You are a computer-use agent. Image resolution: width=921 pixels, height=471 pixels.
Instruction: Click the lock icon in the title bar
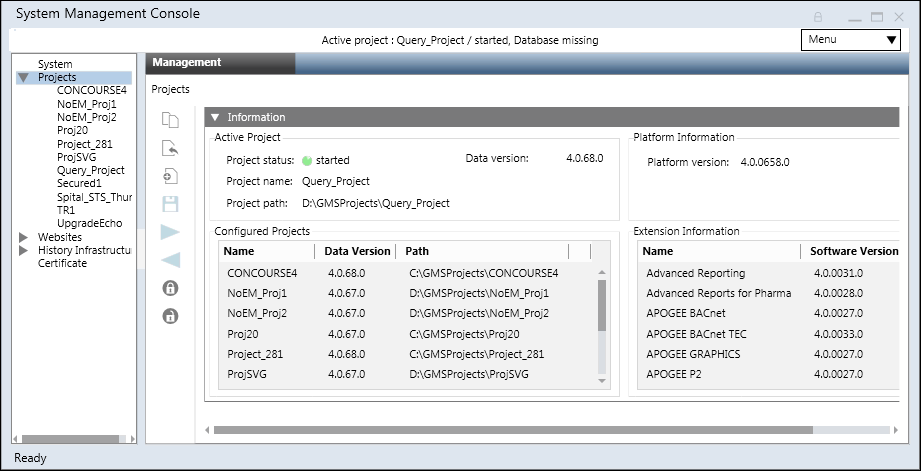point(817,17)
